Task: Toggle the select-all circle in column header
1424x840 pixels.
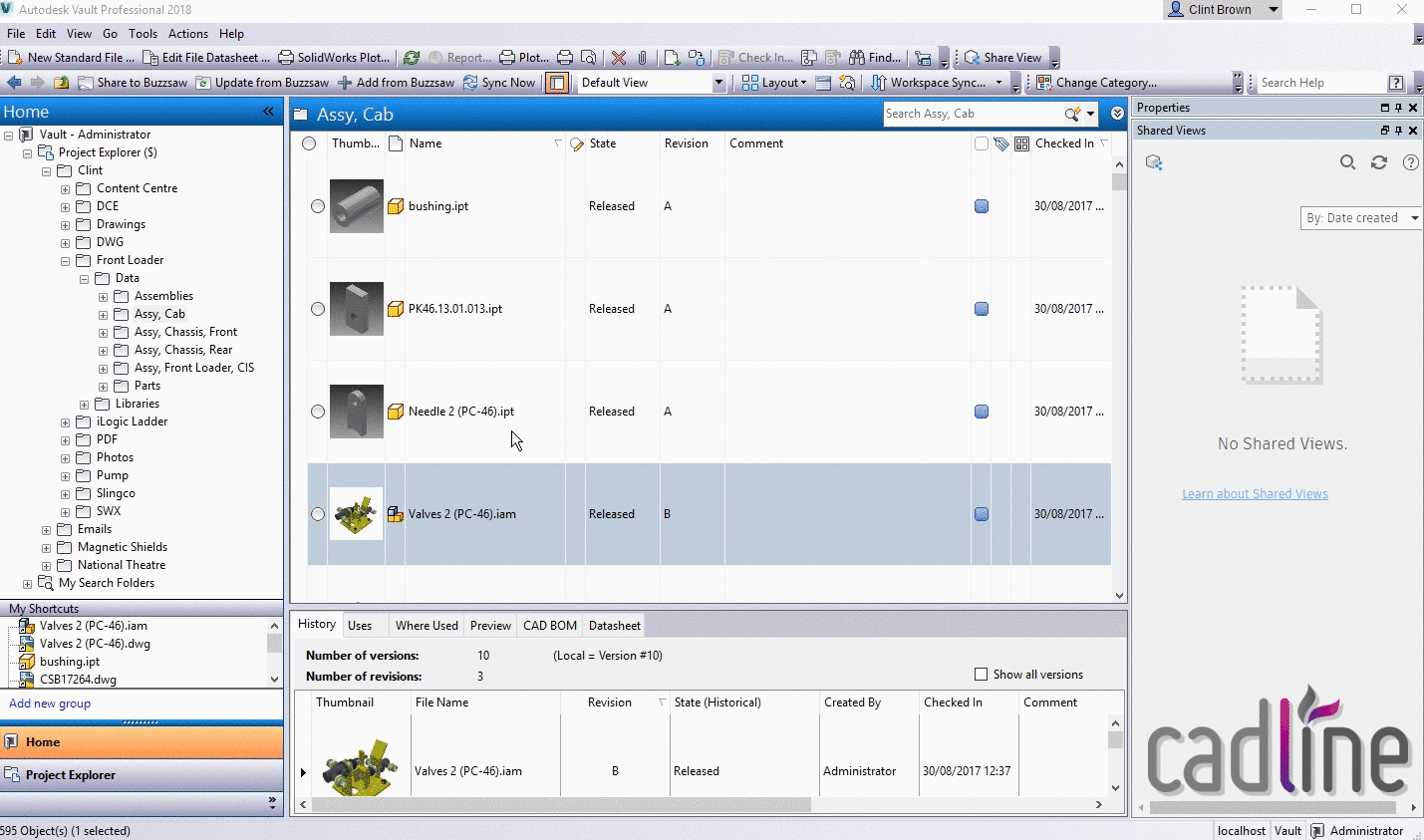Action: [x=309, y=143]
